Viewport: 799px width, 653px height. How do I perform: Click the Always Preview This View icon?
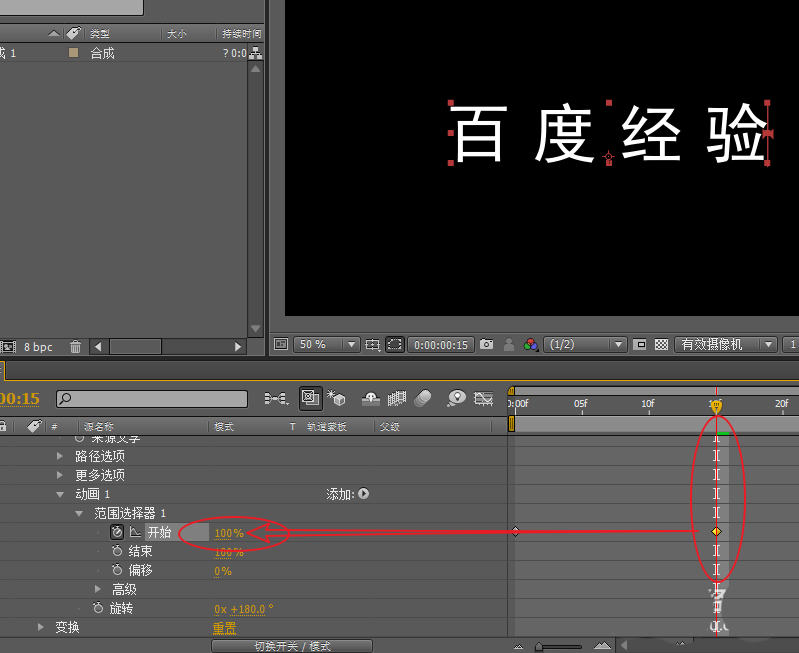click(x=281, y=344)
